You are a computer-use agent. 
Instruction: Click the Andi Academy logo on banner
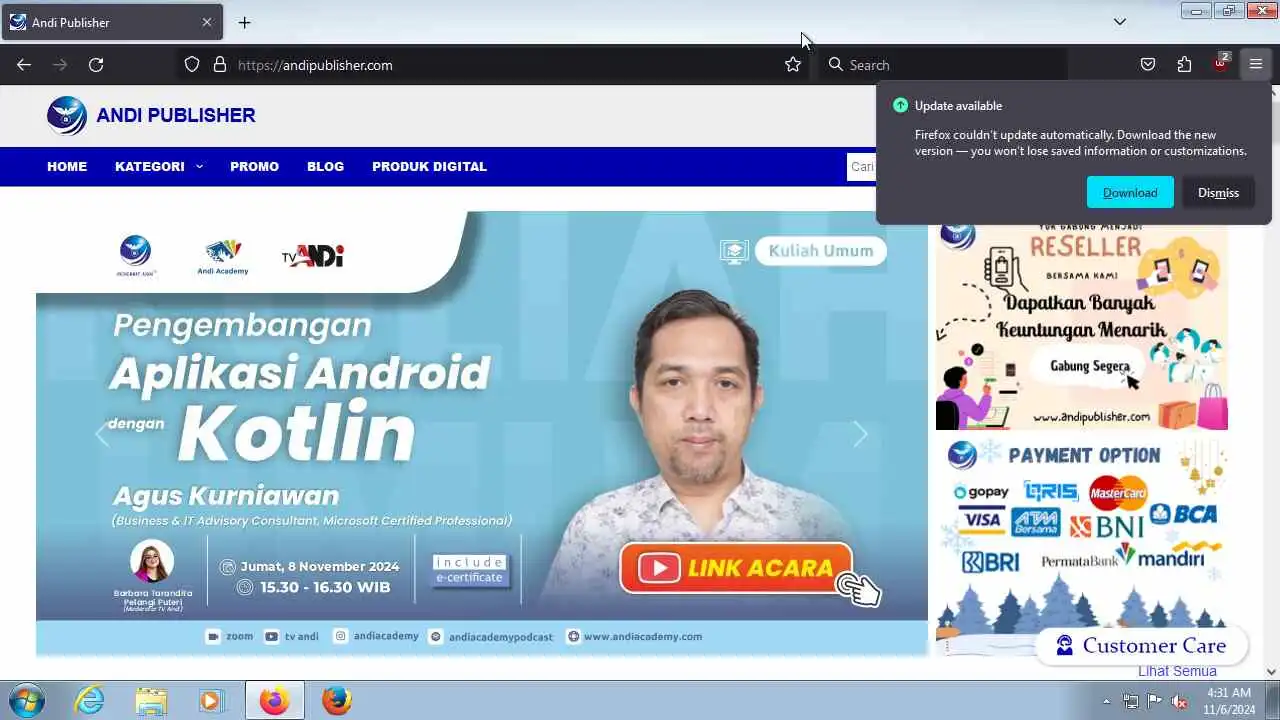coord(222,257)
